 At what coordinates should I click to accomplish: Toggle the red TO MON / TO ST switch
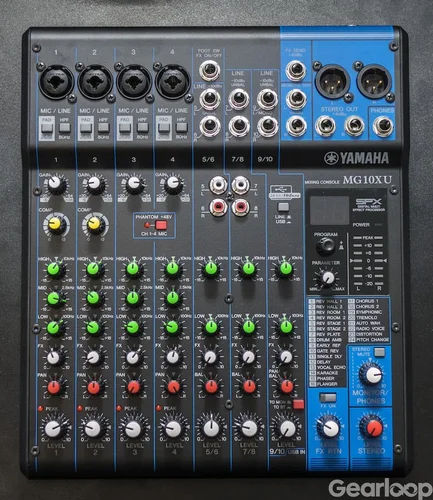tap(298, 404)
